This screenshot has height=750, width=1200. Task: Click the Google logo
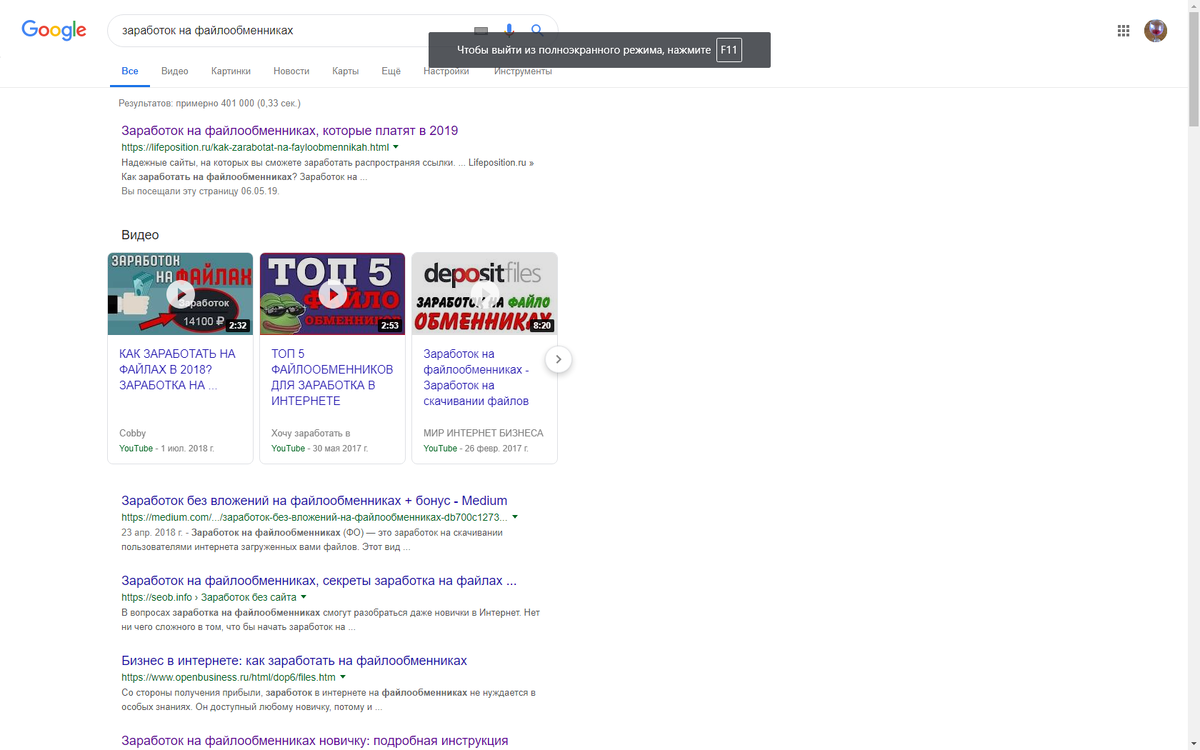click(54, 30)
